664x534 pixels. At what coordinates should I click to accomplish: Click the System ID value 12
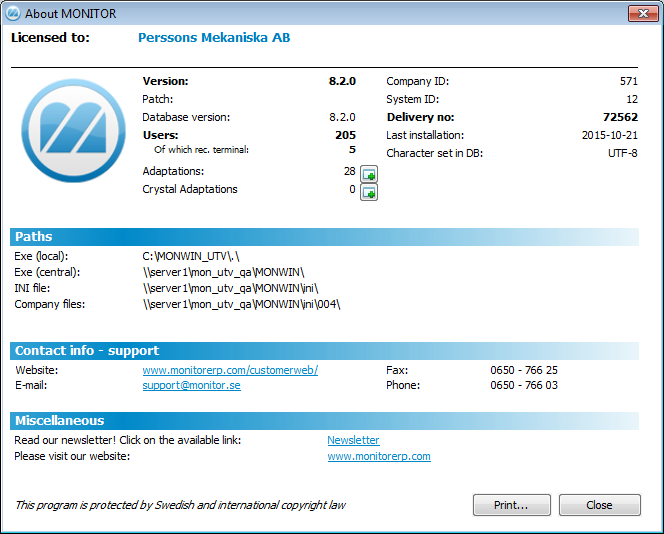632,99
